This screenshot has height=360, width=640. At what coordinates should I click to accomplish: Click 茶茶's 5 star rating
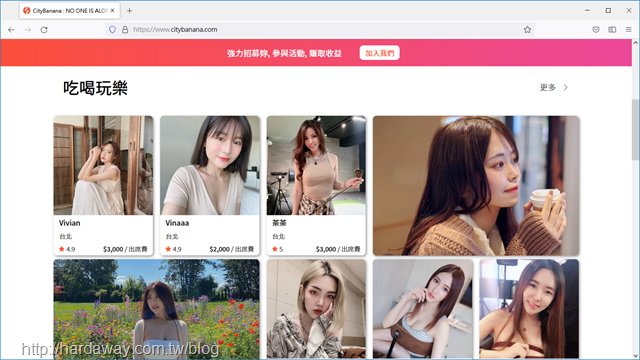(x=278, y=249)
